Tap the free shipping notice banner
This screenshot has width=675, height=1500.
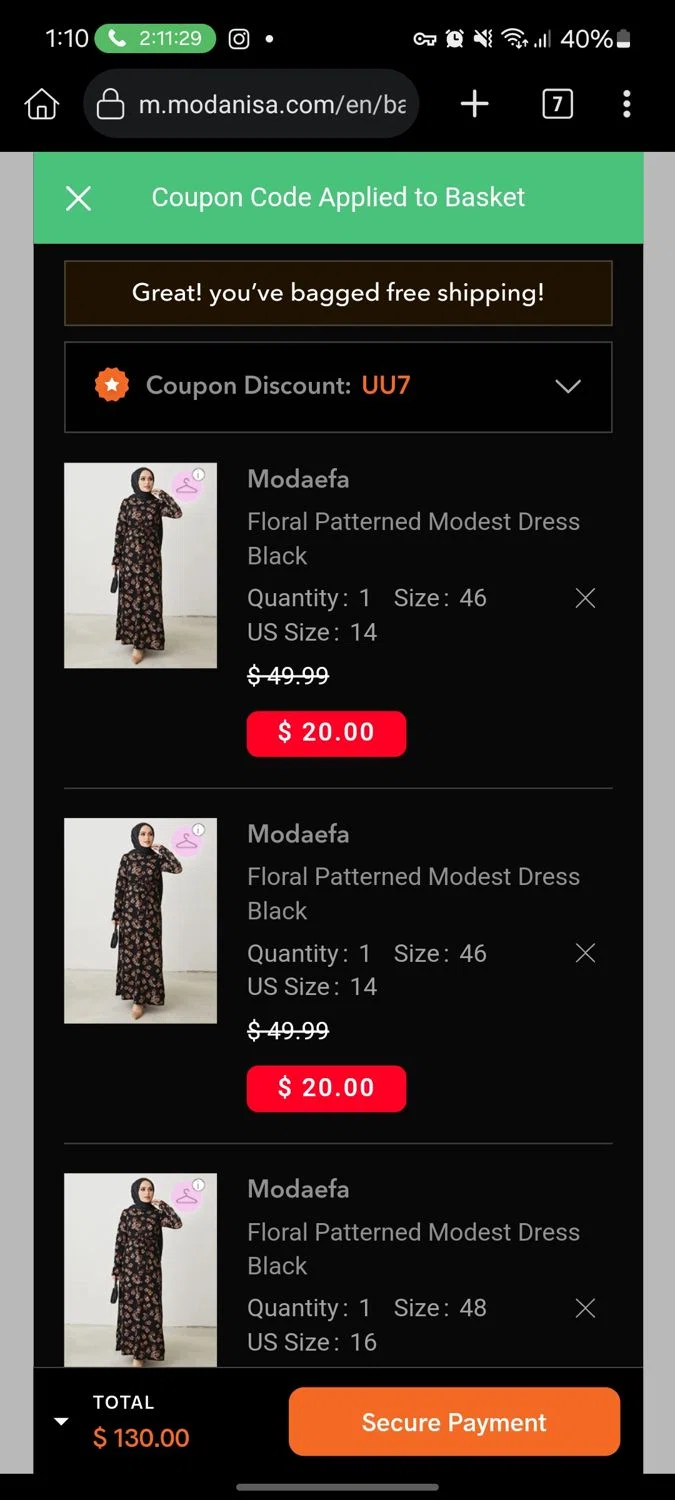338,293
